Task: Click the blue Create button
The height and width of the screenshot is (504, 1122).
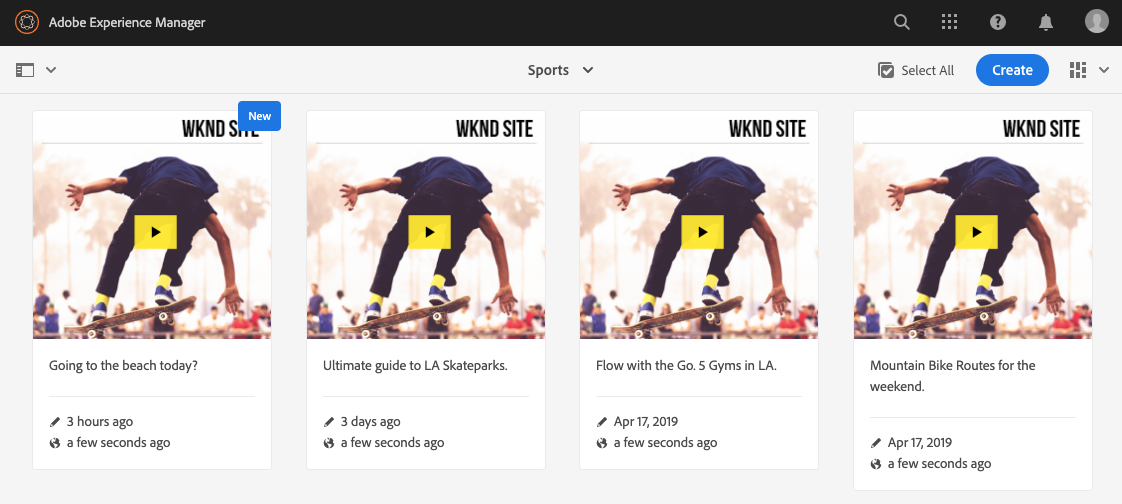Action: pyautogui.click(x=1012, y=70)
